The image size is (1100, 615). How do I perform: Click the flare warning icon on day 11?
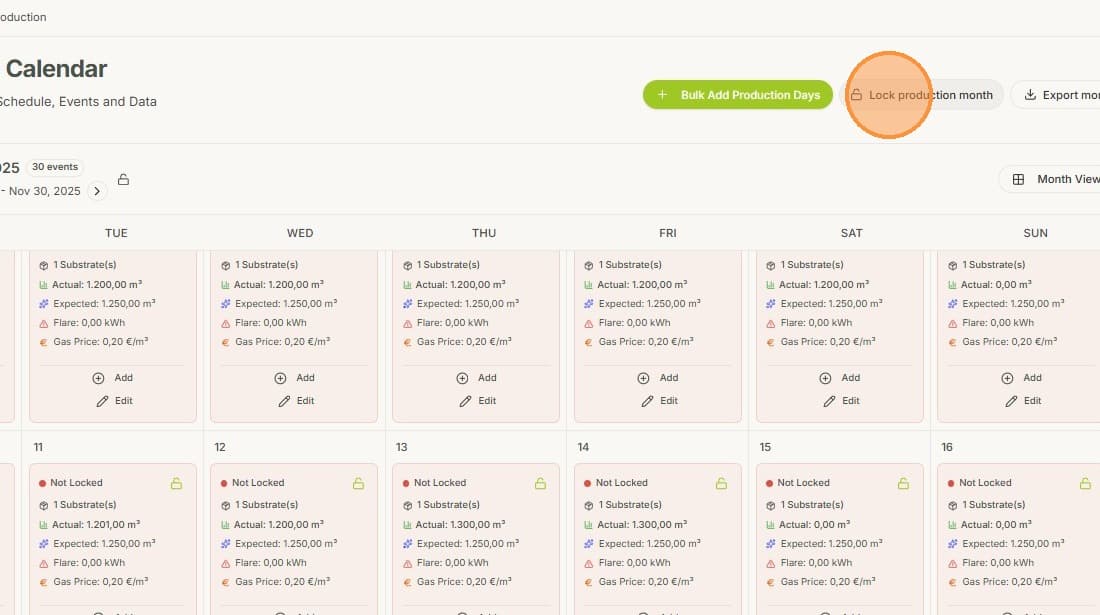[43, 563]
